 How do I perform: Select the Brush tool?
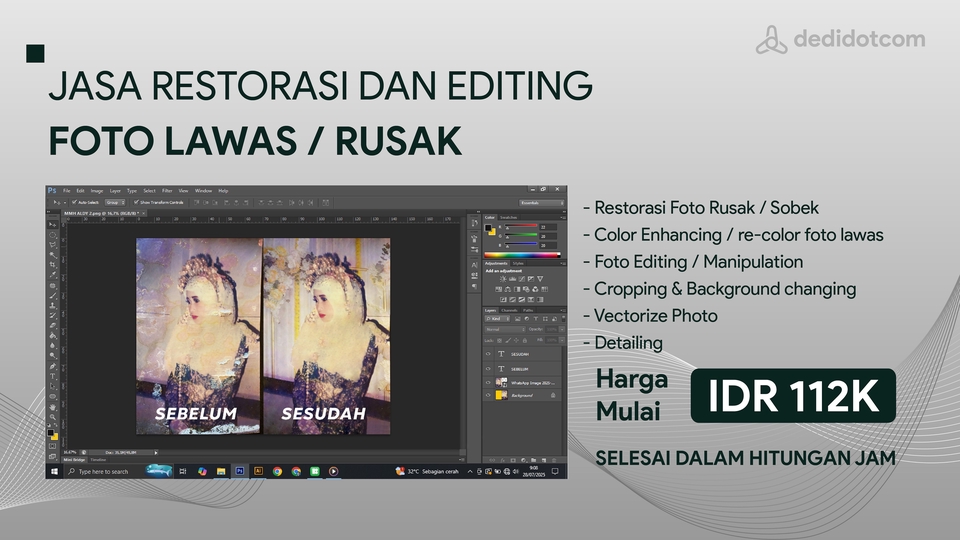coord(53,296)
